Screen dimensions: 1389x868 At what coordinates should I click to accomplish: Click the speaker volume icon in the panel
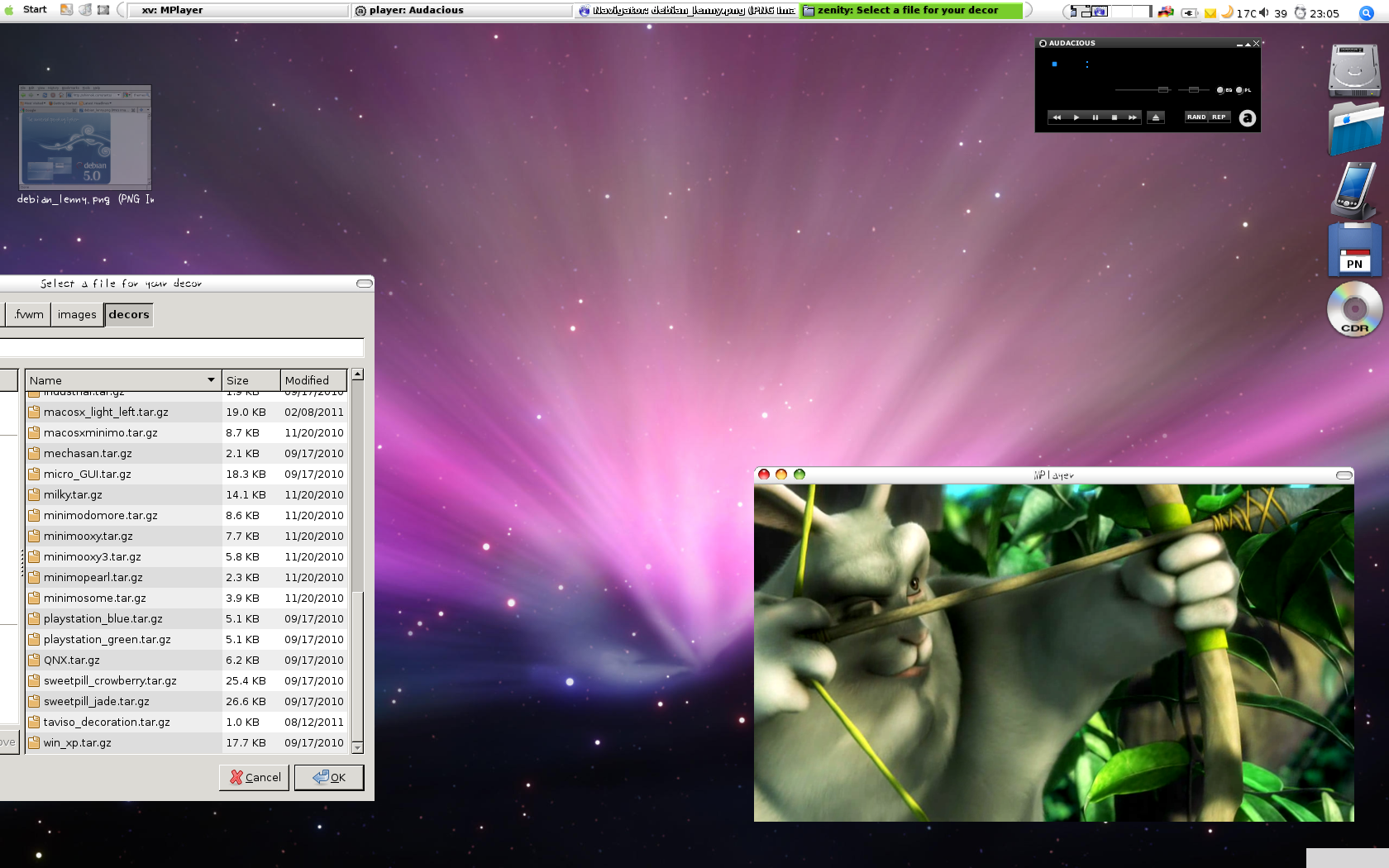(1263, 12)
